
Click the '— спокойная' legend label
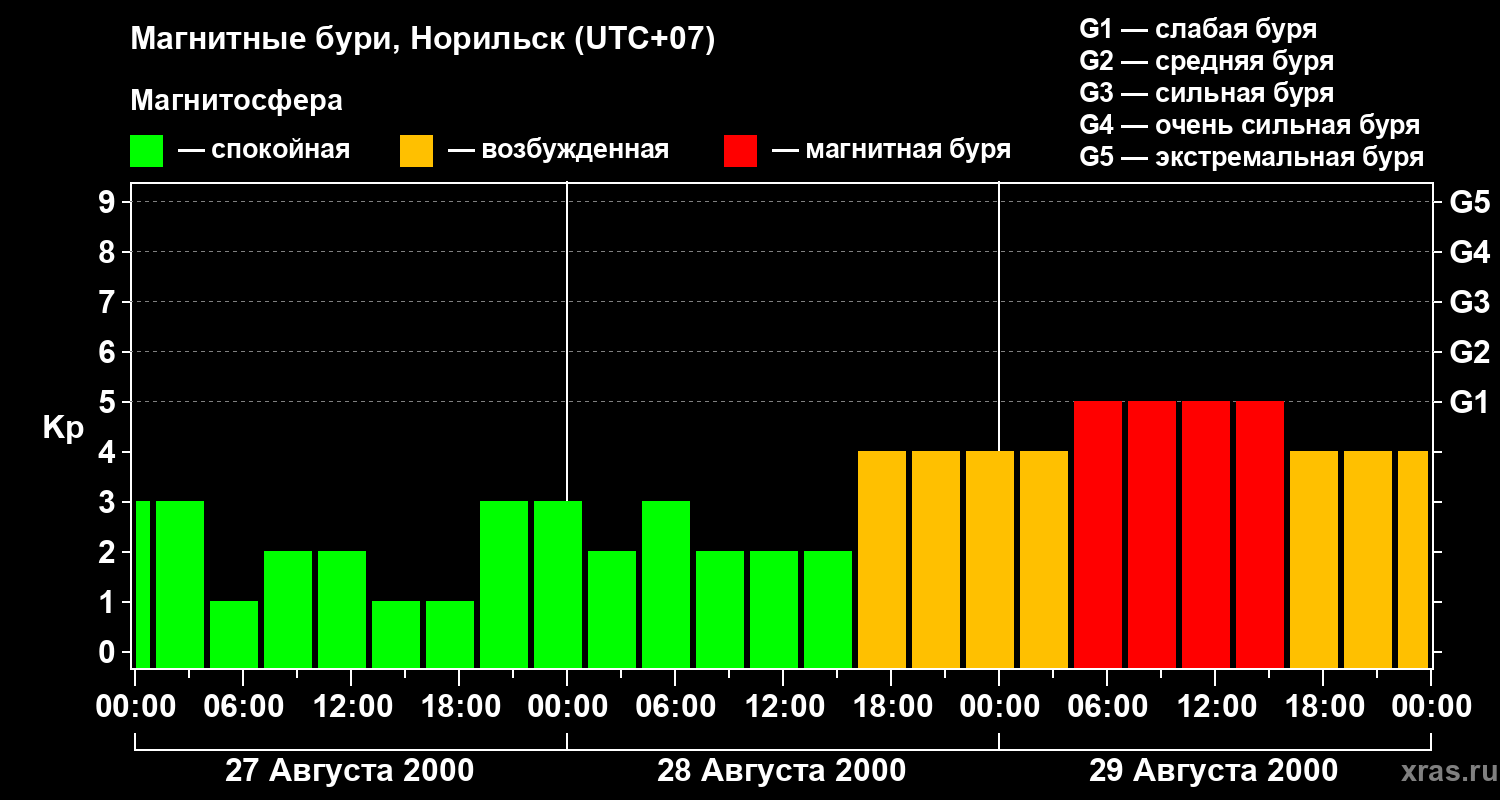[x=264, y=150]
